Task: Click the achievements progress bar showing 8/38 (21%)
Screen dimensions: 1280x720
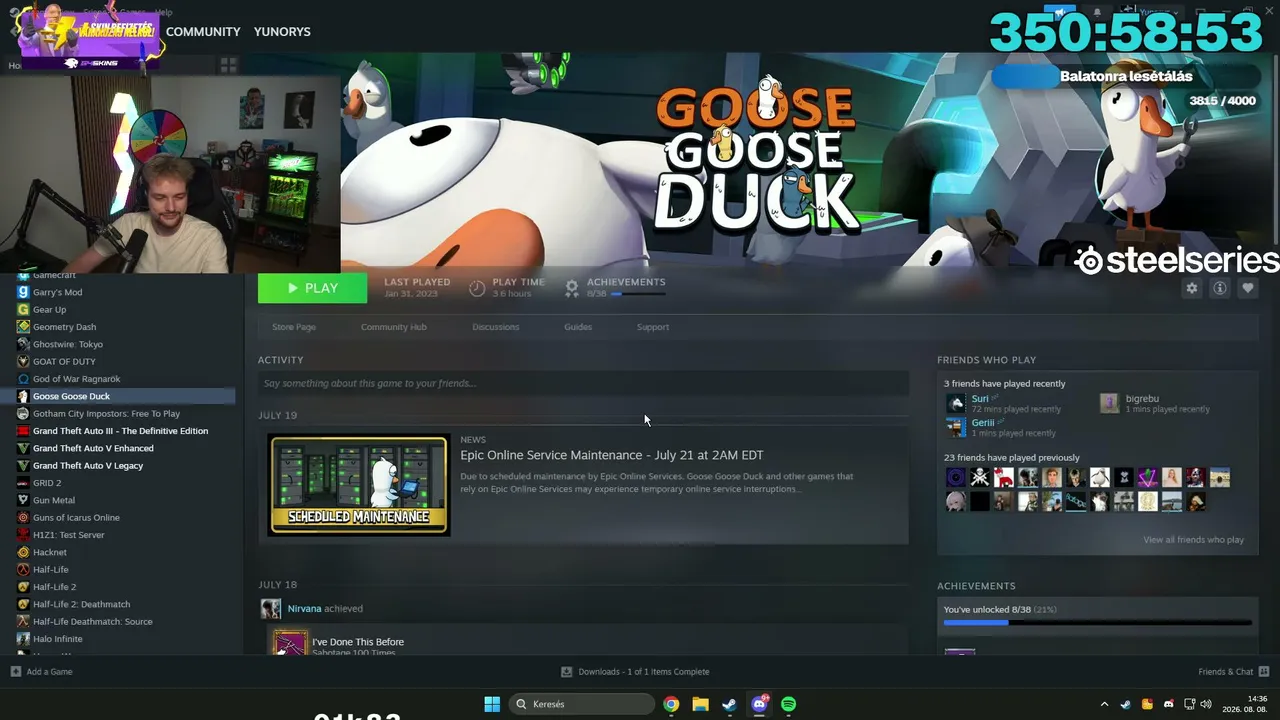Action: [x=1097, y=623]
